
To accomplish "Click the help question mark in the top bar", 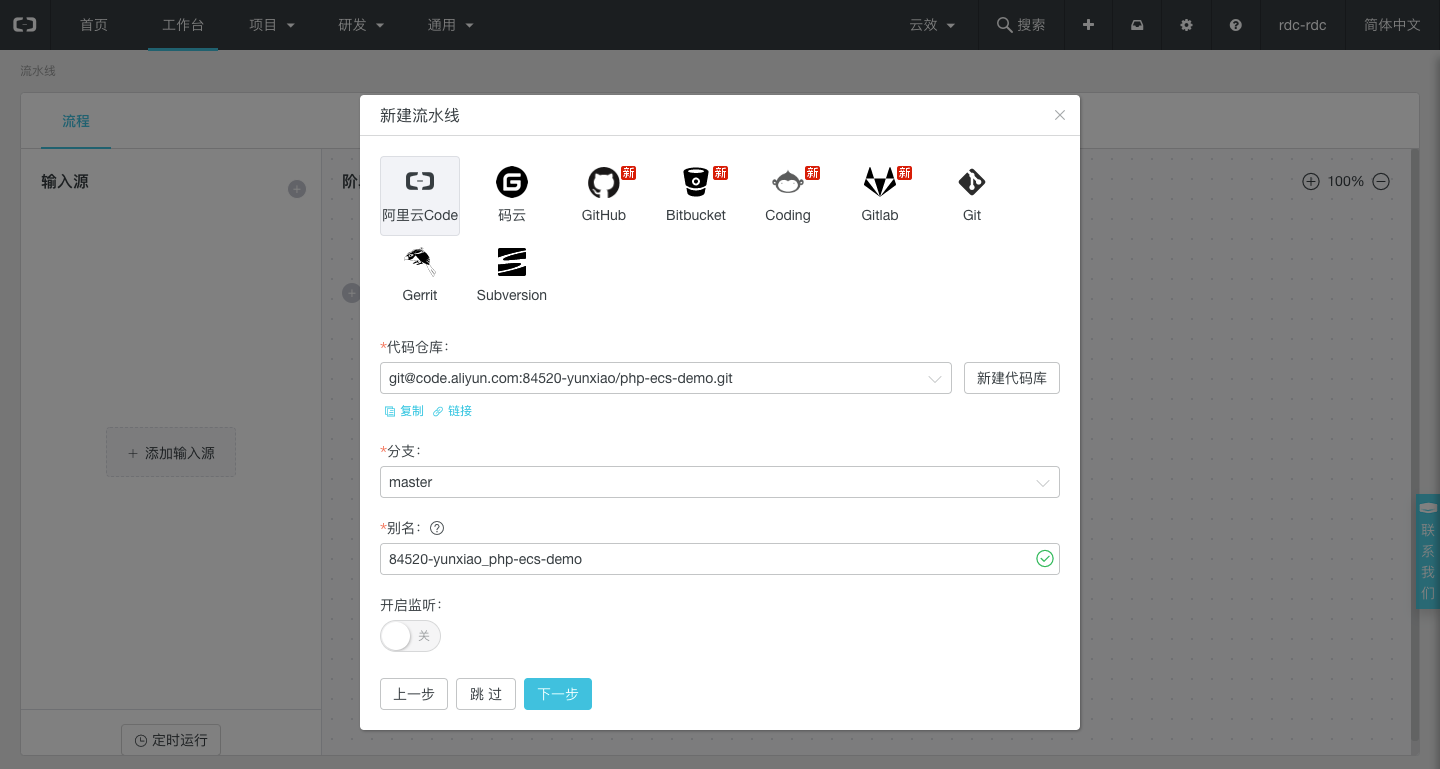I will point(1236,25).
